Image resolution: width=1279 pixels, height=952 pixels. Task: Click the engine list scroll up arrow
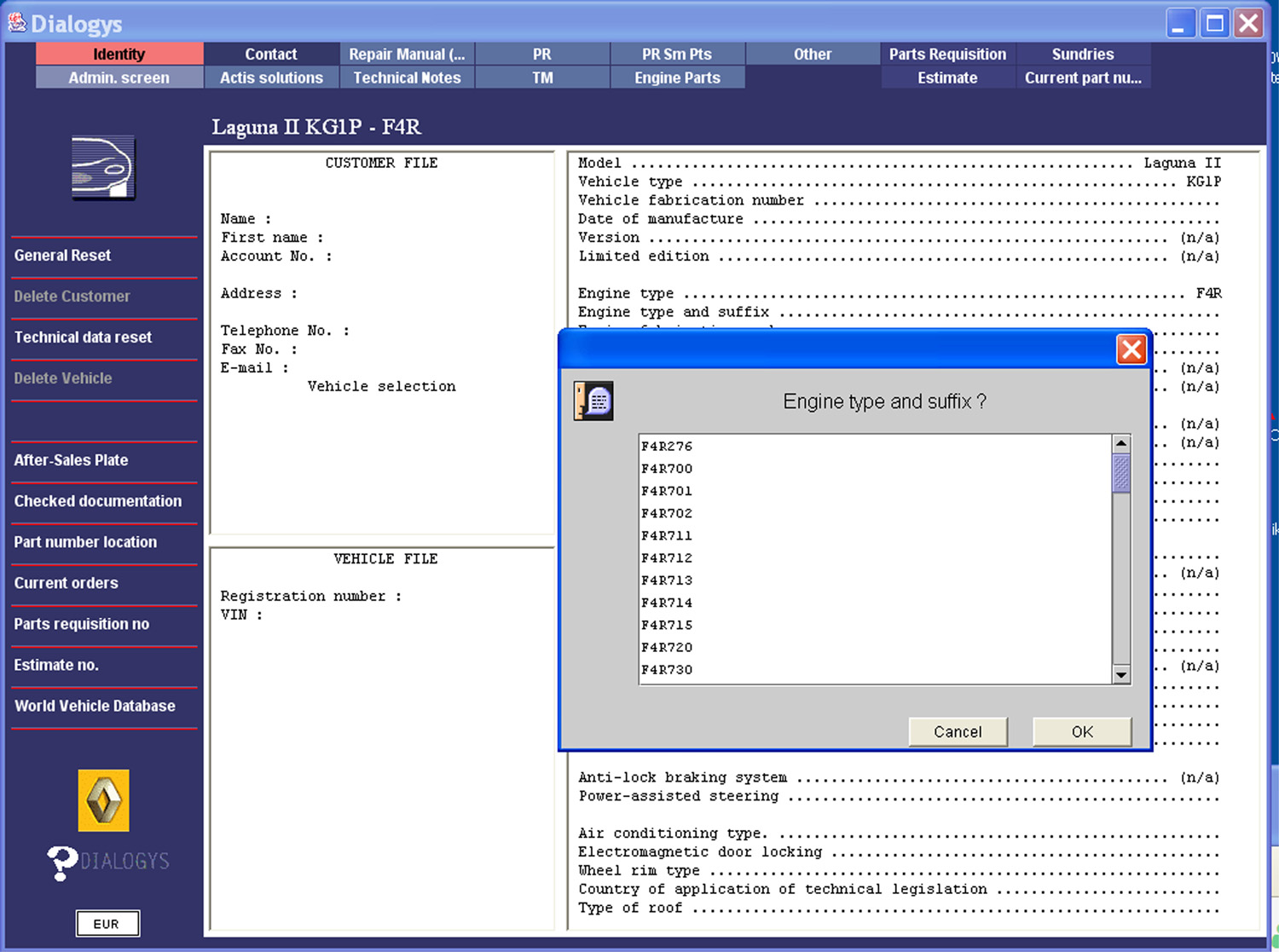[1121, 444]
